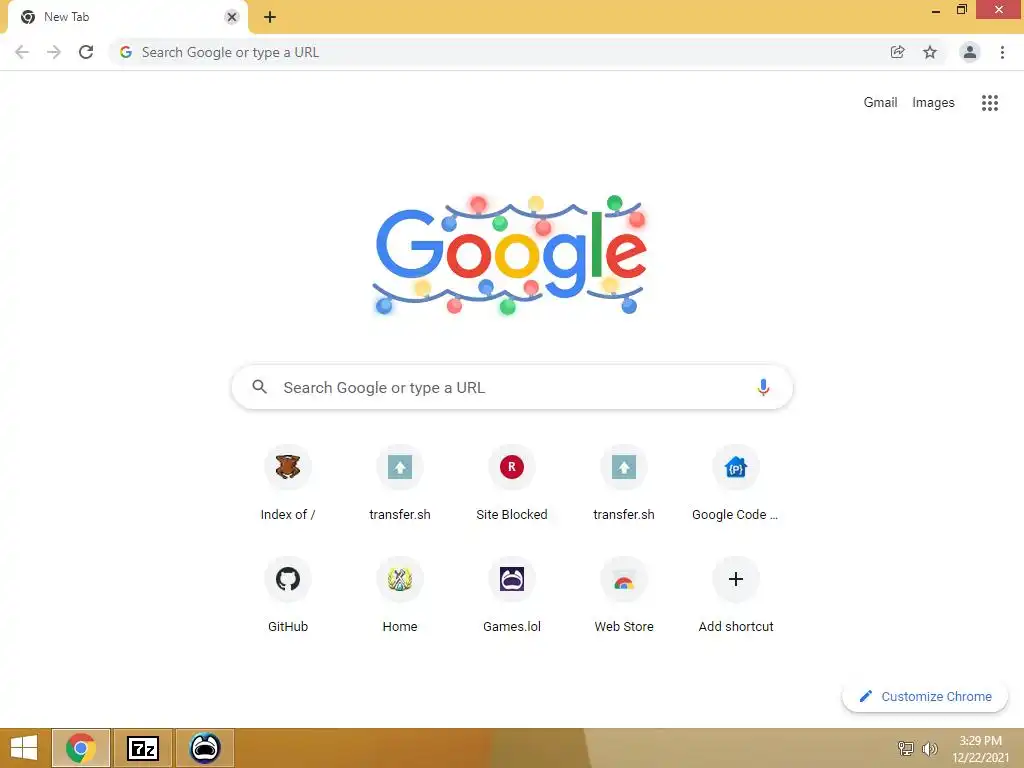Click the share page icon in address bar
This screenshot has height=768, width=1024.
pos(897,52)
